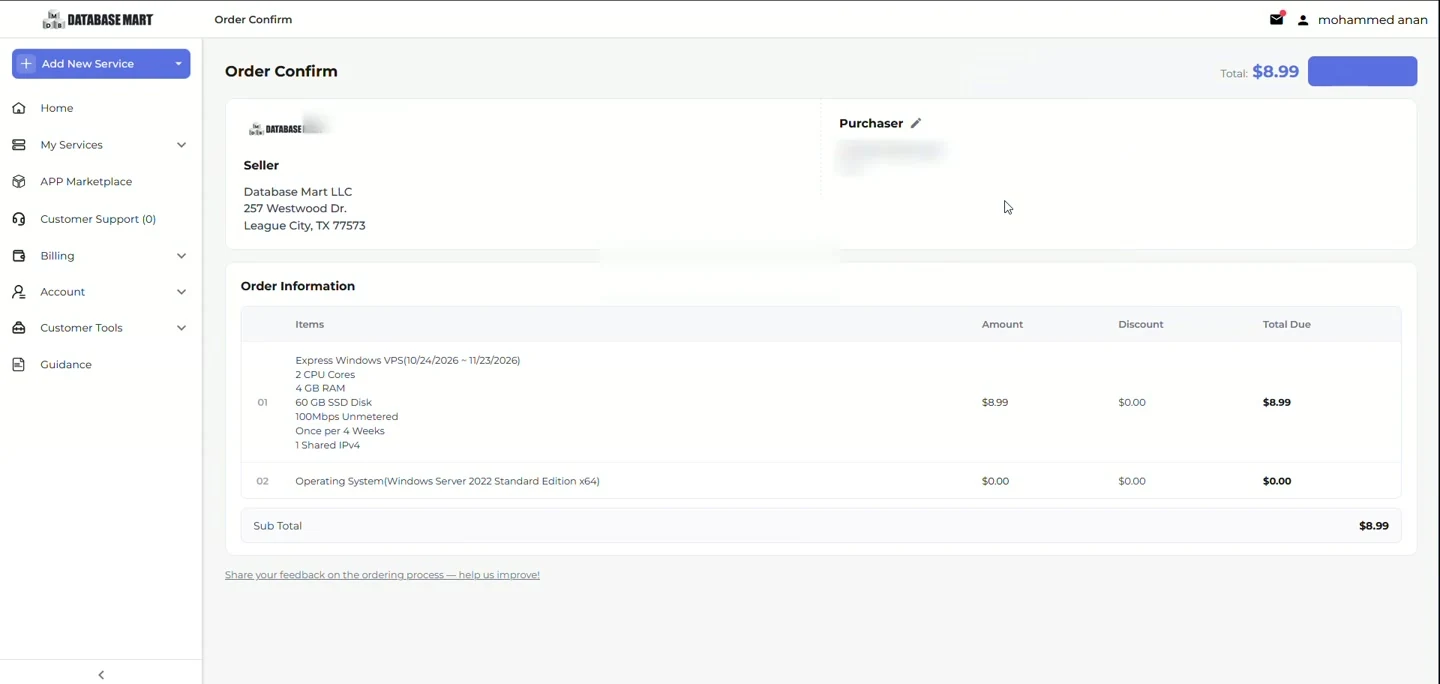Collapse the sidebar with the left arrow
The height and width of the screenshot is (684, 1440).
click(101, 675)
